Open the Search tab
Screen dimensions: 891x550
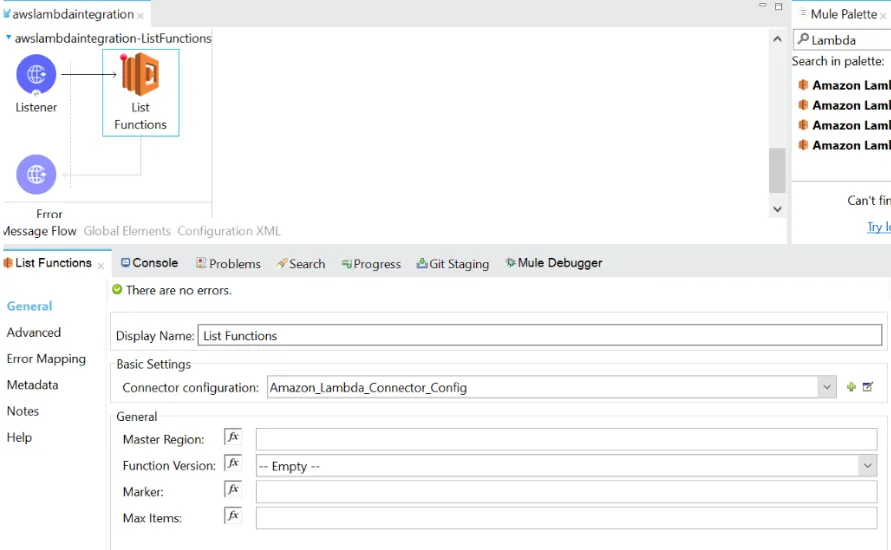(x=301, y=264)
